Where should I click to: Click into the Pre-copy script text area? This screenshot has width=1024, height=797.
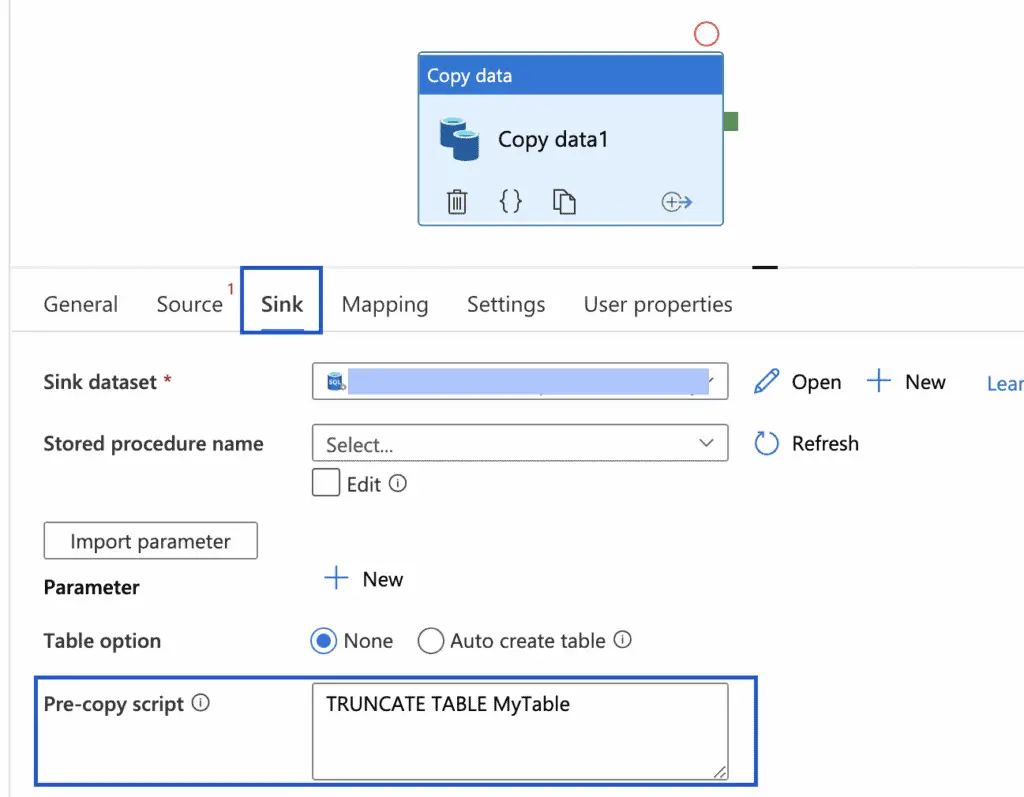520,732
